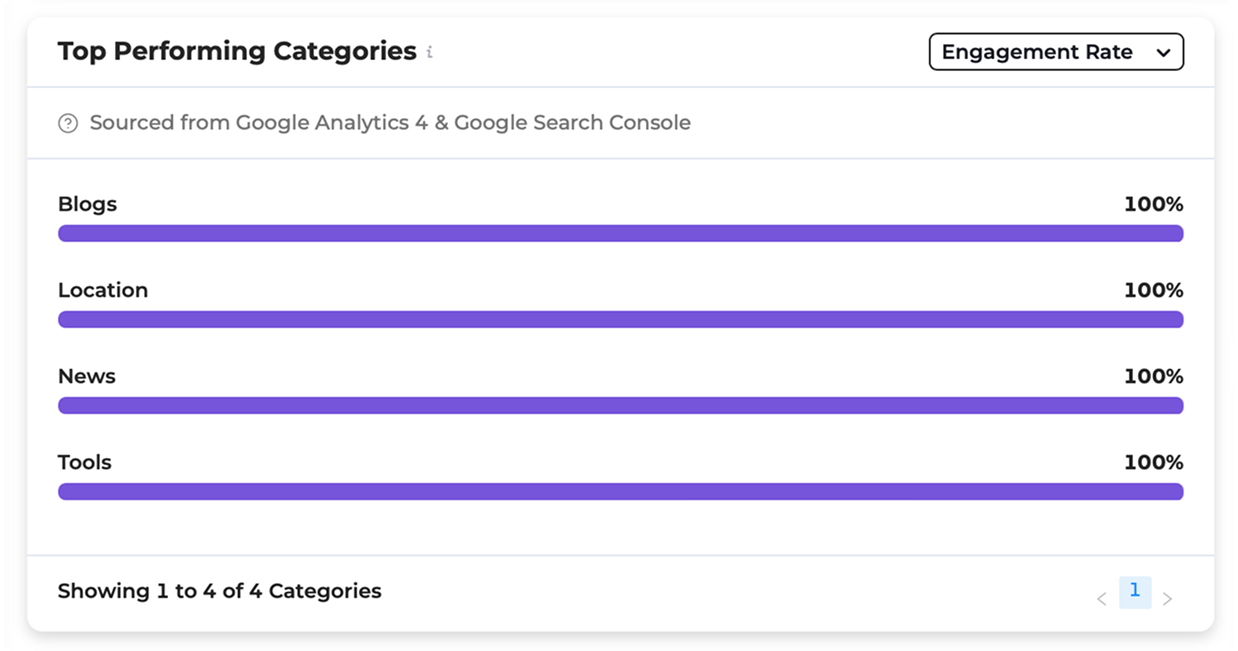Click the Top Performing Categories heading

pyautogui.click(x=237, y=51)
